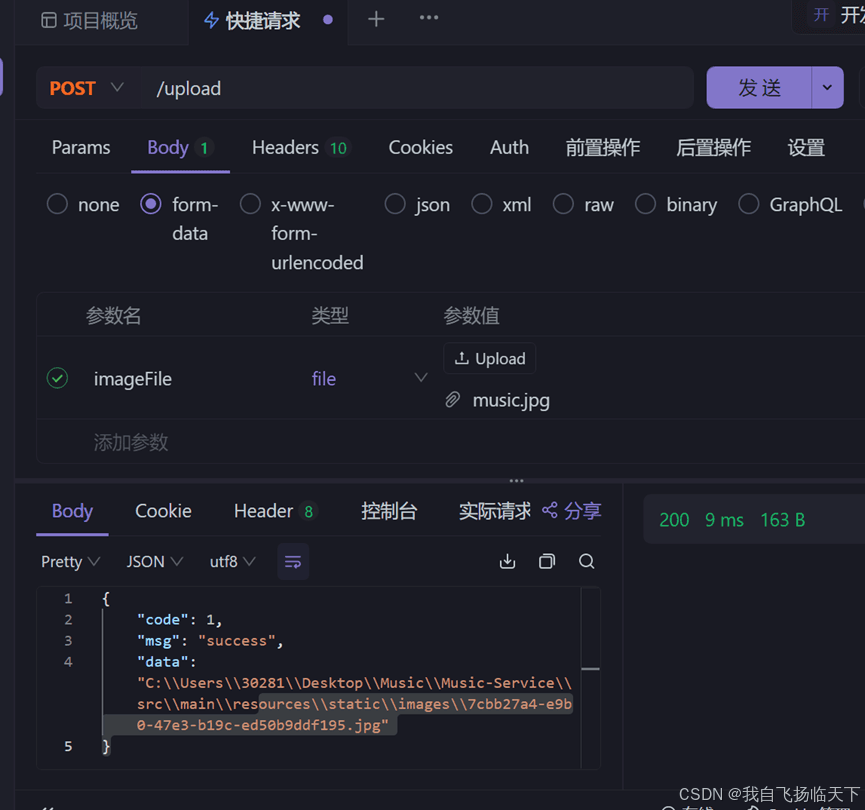Click the plus icon to add new tab
Screen dimensions: 865x810
(x=376, y=19)
